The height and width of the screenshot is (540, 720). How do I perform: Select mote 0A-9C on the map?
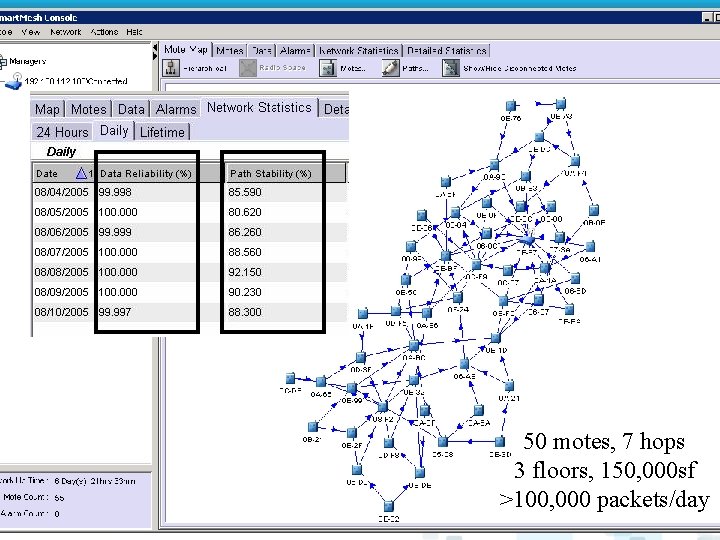click(494, 164)
